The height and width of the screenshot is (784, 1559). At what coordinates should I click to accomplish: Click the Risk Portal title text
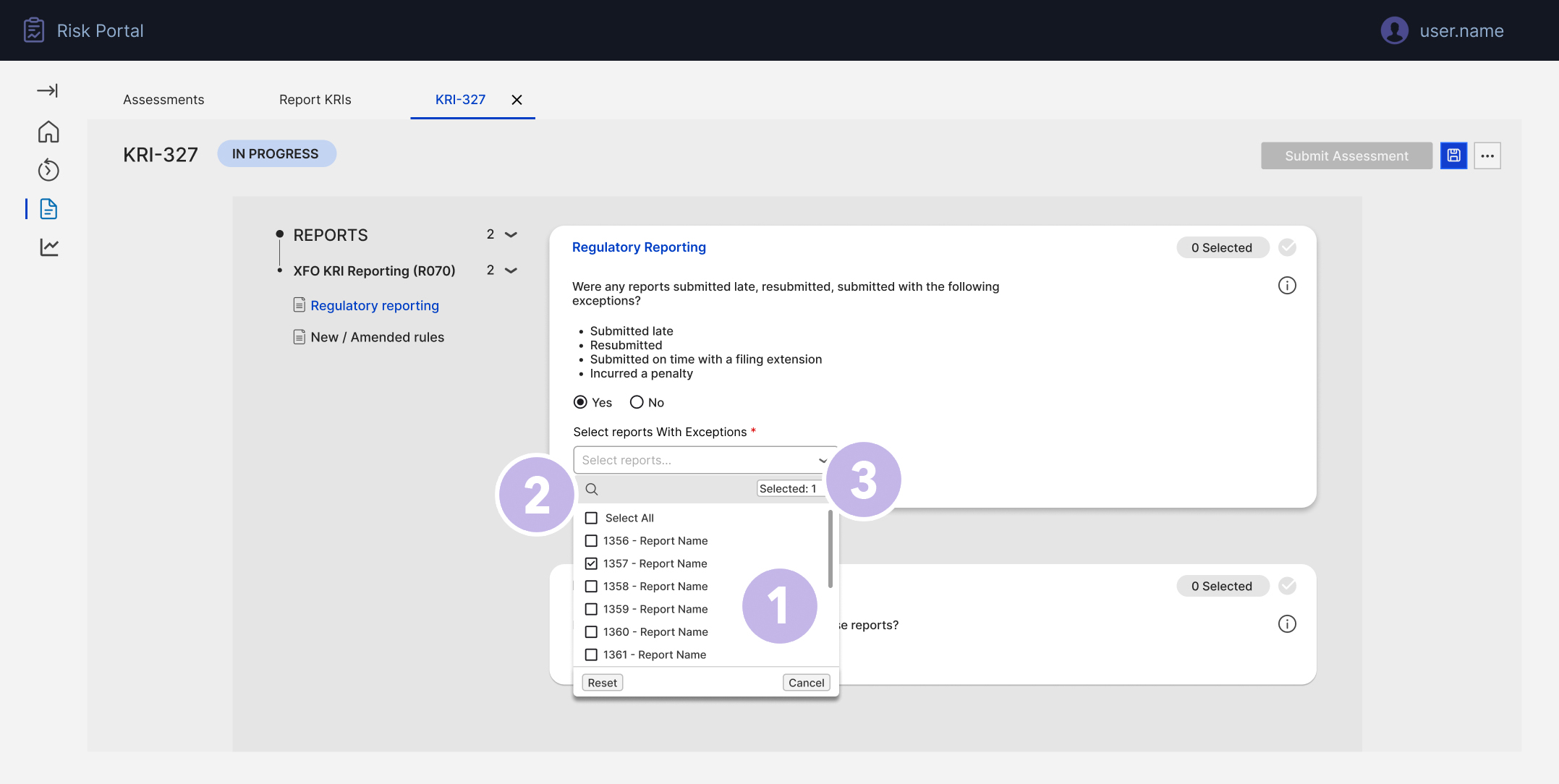pos(101,30)
